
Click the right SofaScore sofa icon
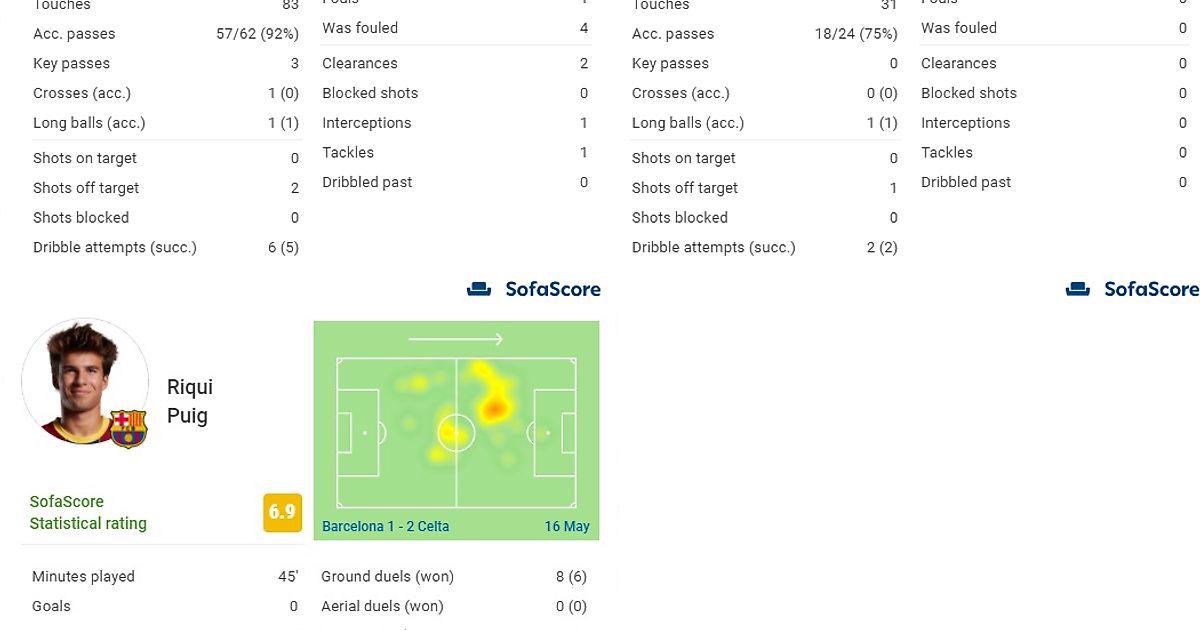(x=1078, y=289)
